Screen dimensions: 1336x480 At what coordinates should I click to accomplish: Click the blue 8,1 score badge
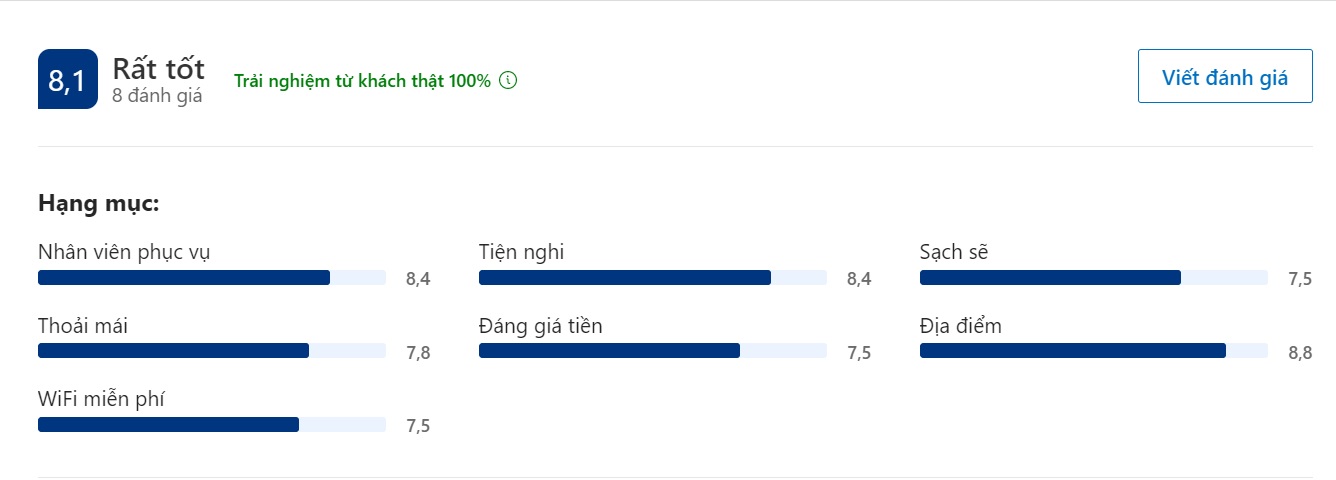coord(68,79)
